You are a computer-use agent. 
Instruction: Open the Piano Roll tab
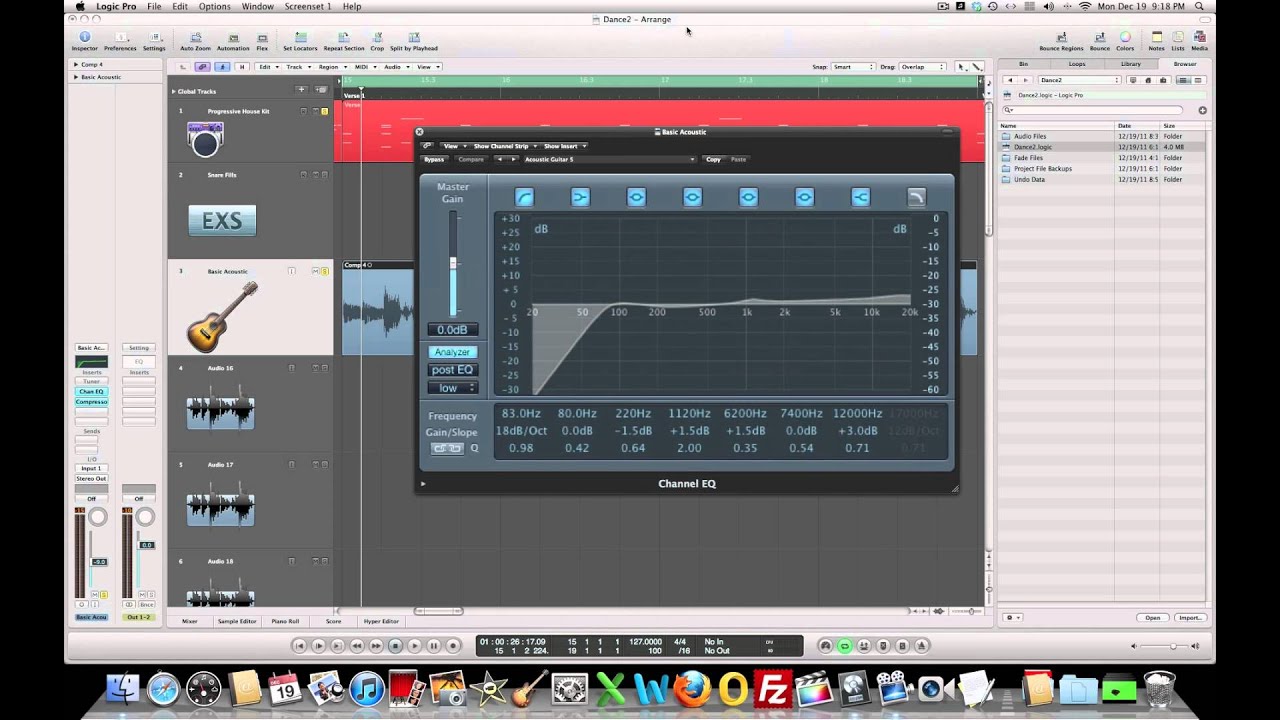(285, 621)
